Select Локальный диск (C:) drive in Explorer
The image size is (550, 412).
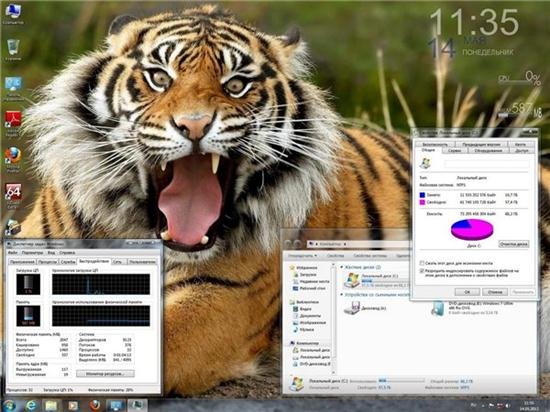pyautogui.click(x=377, y=280)
